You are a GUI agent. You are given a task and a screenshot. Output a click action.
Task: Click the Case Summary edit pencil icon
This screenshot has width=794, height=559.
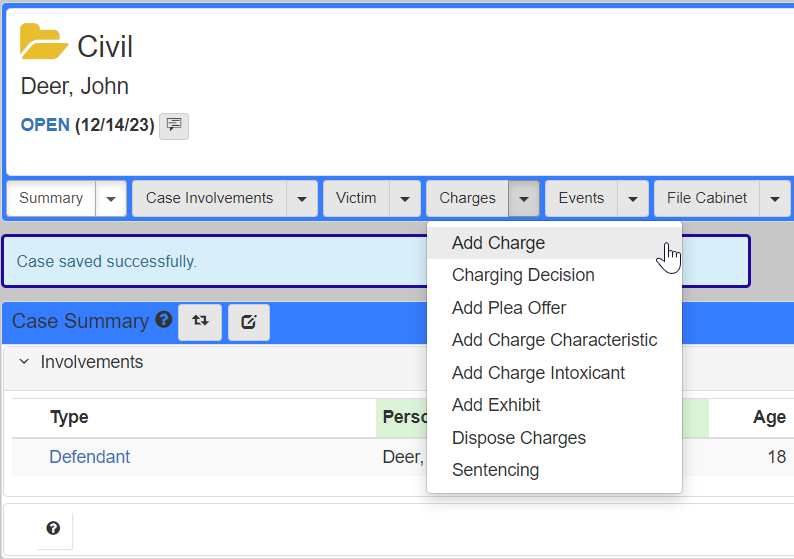(x=249, y=322)
